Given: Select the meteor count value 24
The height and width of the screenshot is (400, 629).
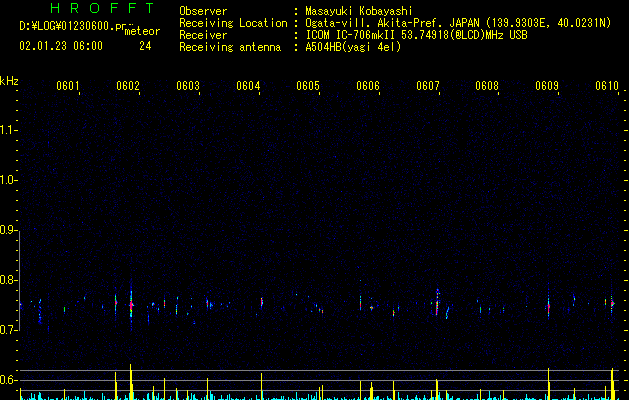Looking at the screenshot, I should [145, 46].
